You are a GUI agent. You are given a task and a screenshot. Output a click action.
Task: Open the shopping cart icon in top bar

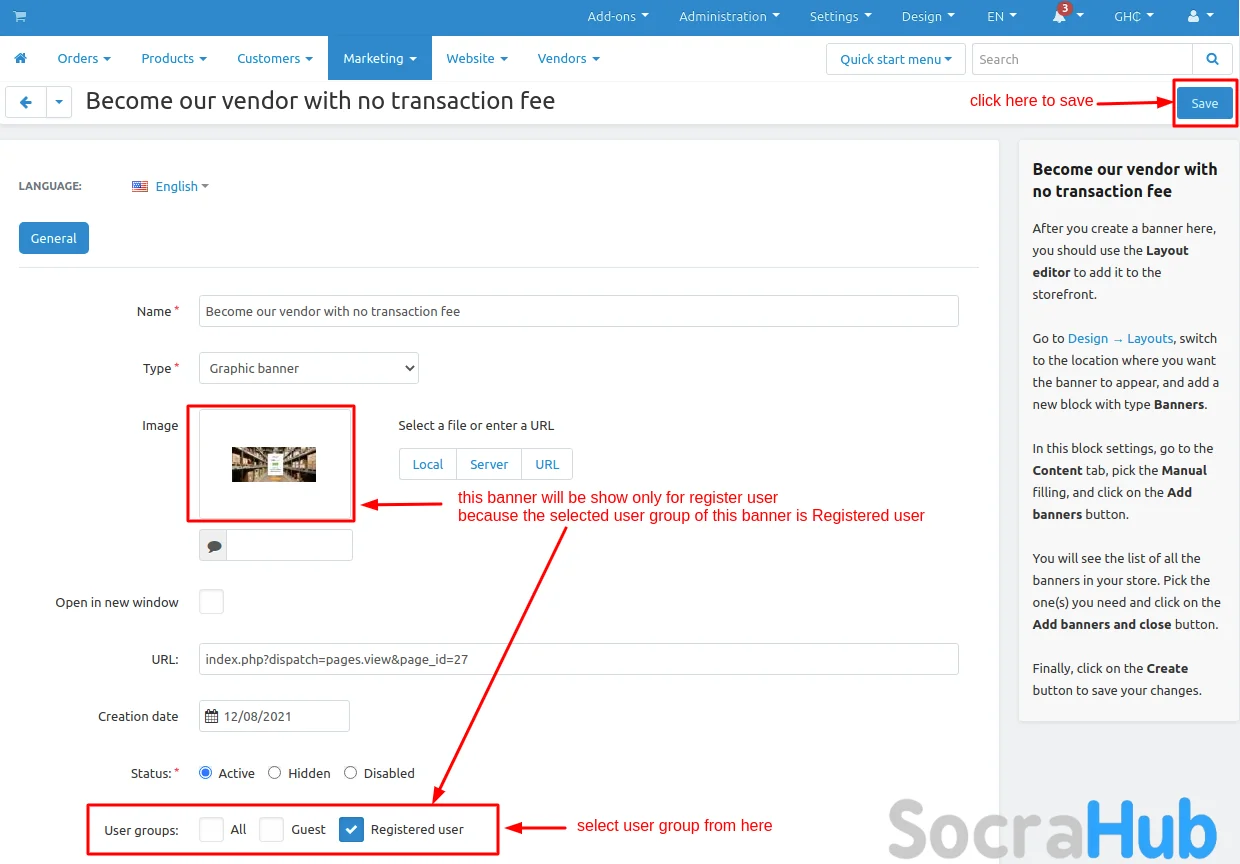(20, 17)
